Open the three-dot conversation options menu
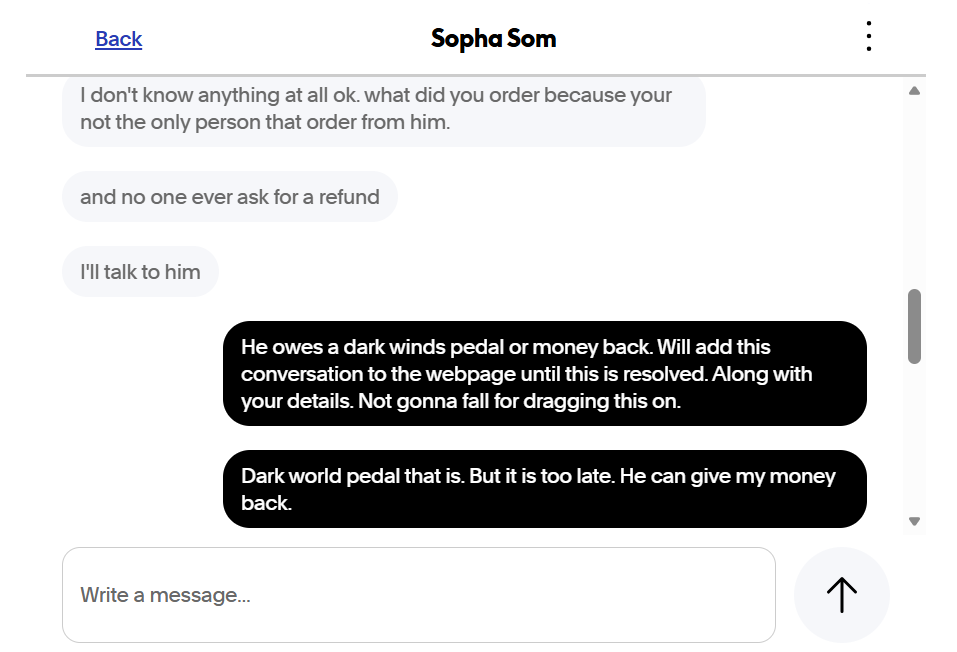The width and height of the screenshot is (957, 652). point(868,35)
